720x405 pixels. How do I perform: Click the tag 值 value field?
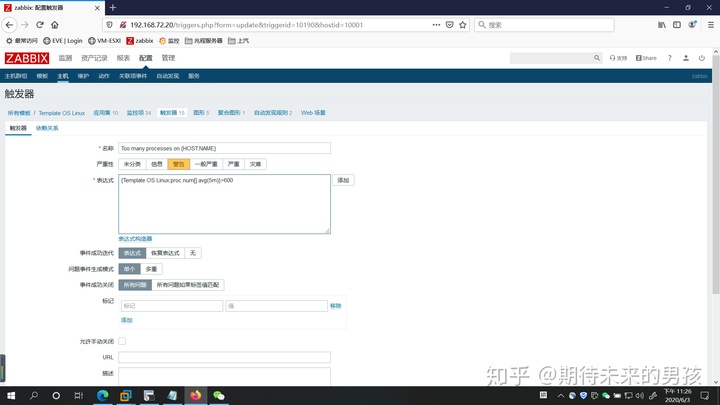tap(276, 306)
